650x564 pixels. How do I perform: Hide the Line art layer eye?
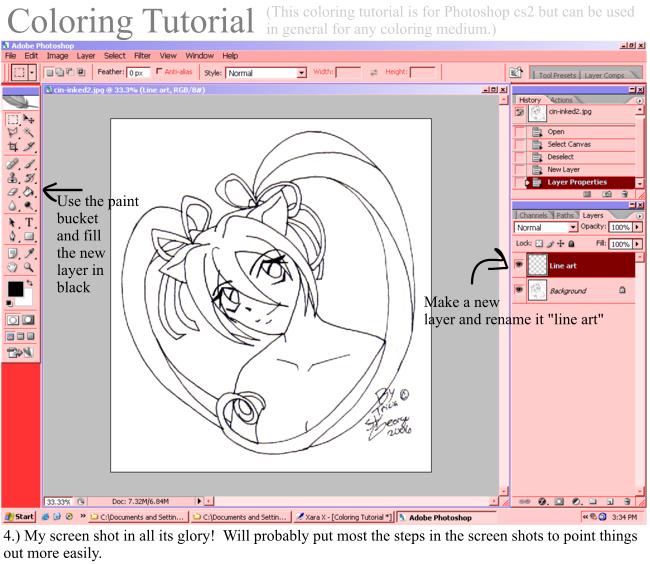tap(519, 264)
